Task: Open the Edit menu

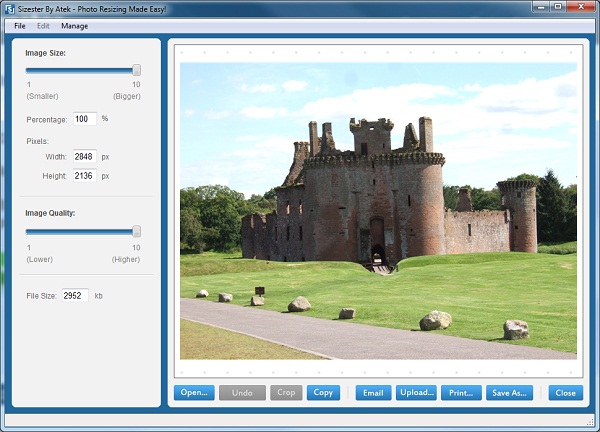Action: click(44, 25)
